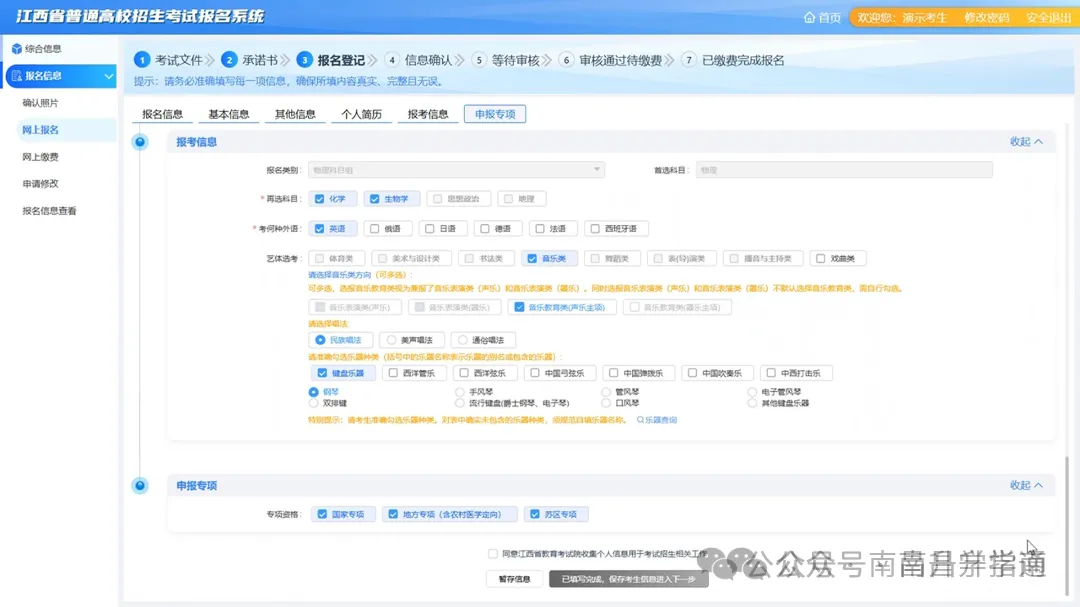The height and width of the screenshot is (607, 1080).
Task: Click the step 4 circle for 信息确认
Action: 392,60
